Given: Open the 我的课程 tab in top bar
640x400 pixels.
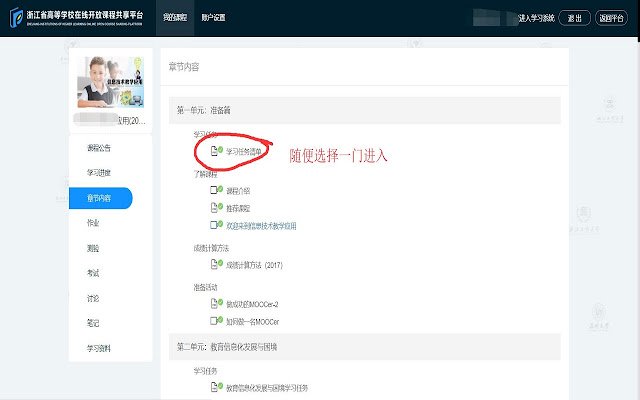Looking at the screenshot, I should click(x=175, y=18).
